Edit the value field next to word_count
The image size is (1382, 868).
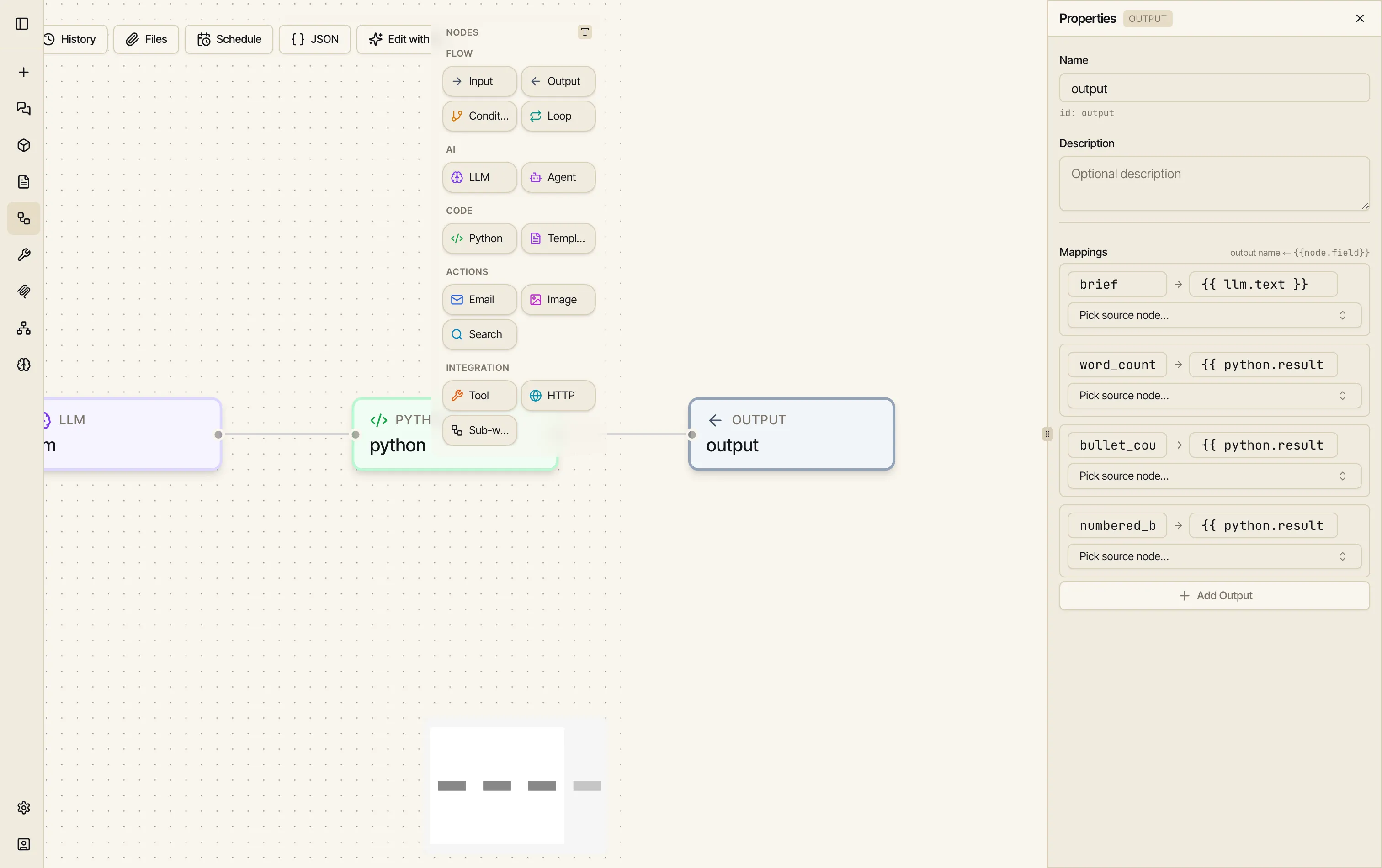click(1263, 365)
